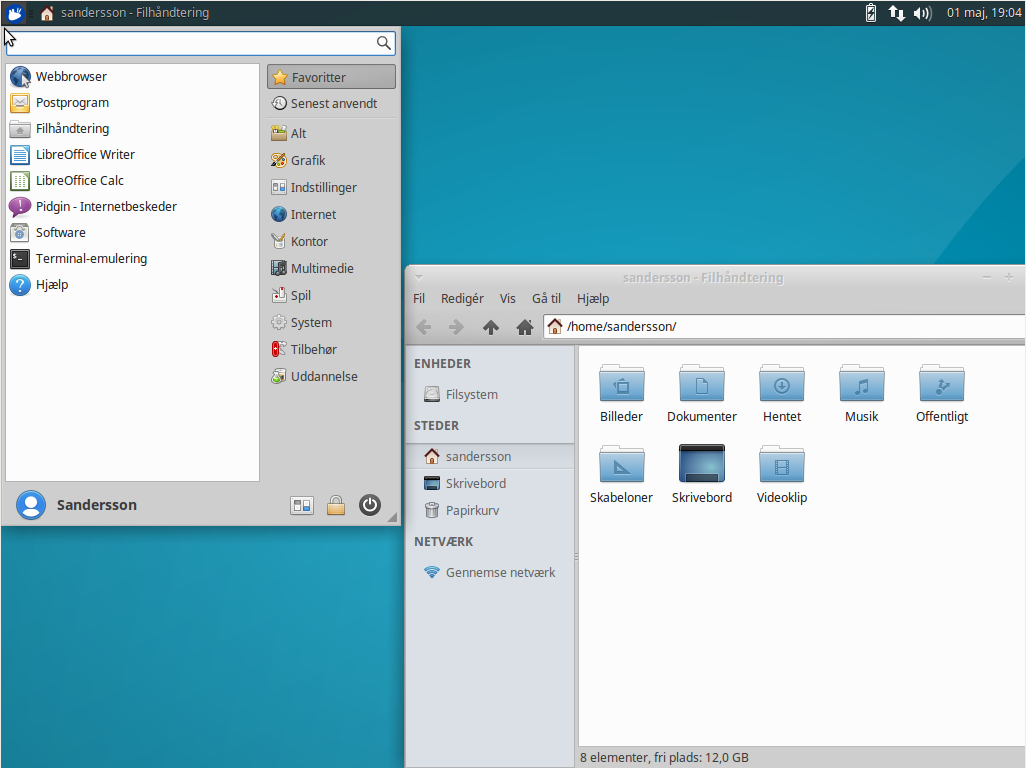Viewport: 1026px width, 768px height.
Task: Open the network indicator in panel
Action: tap(896, 12)
